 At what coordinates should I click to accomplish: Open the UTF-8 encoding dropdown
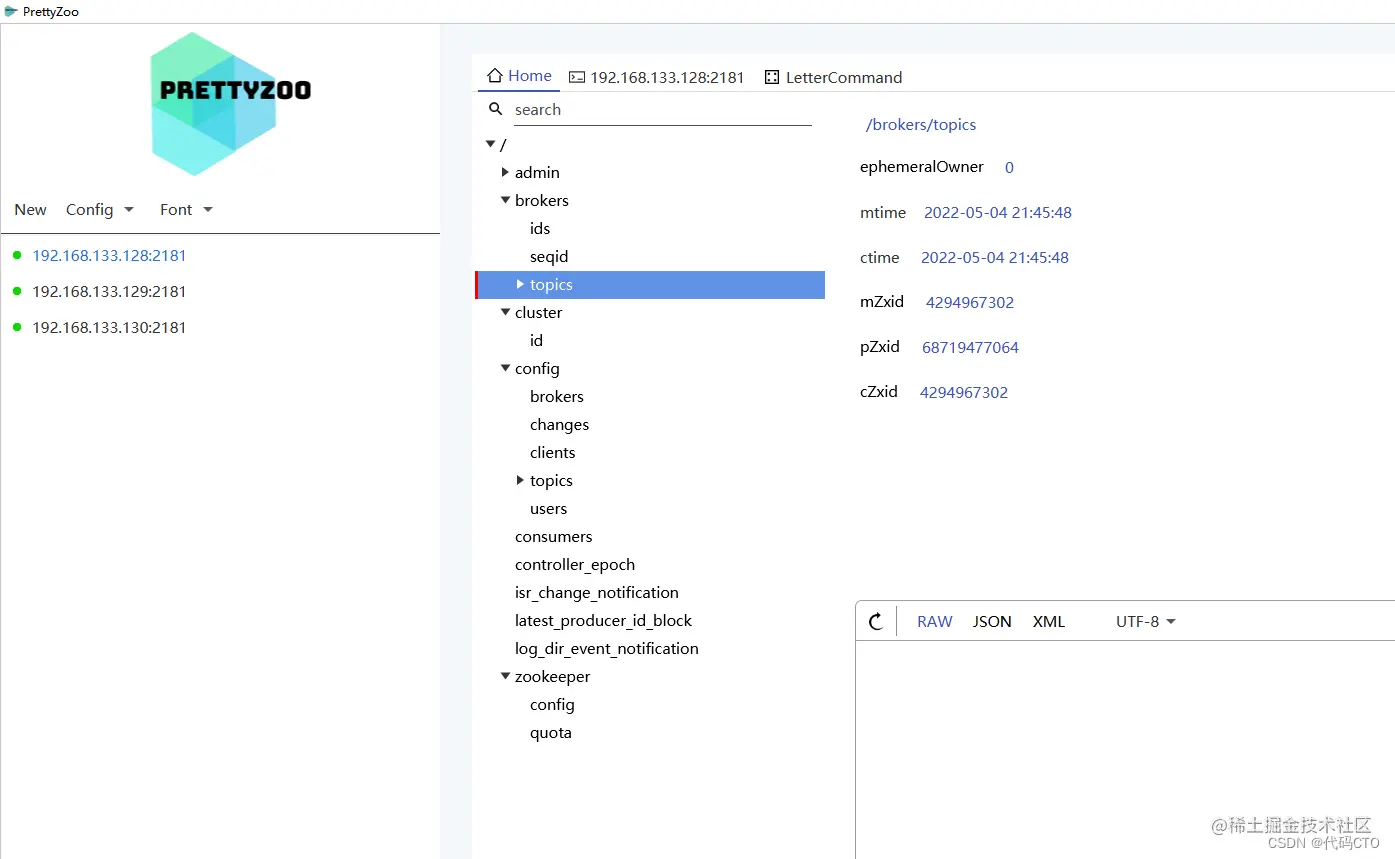click(1146, 621)
